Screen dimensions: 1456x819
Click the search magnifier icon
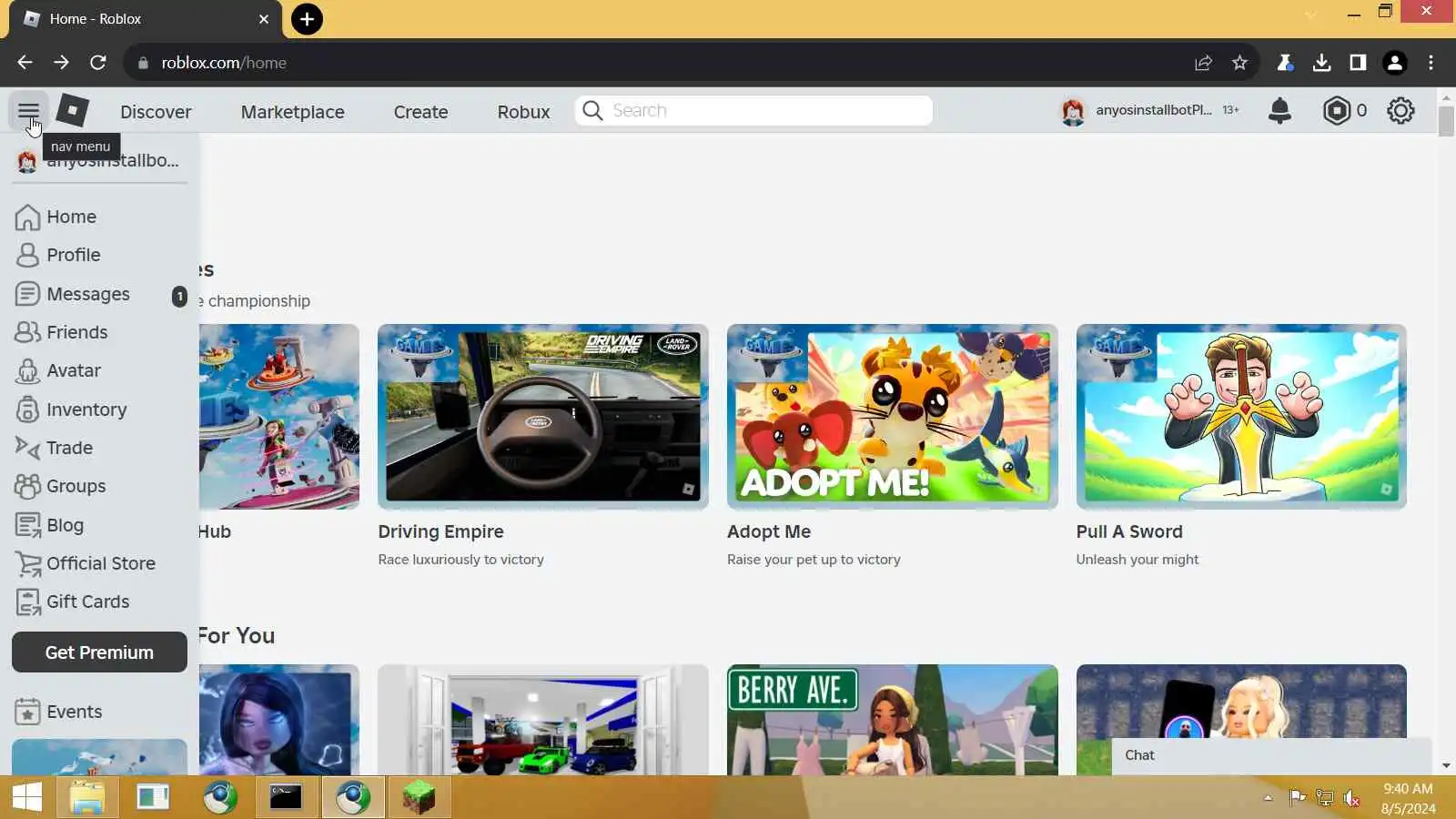click(592, 111)
